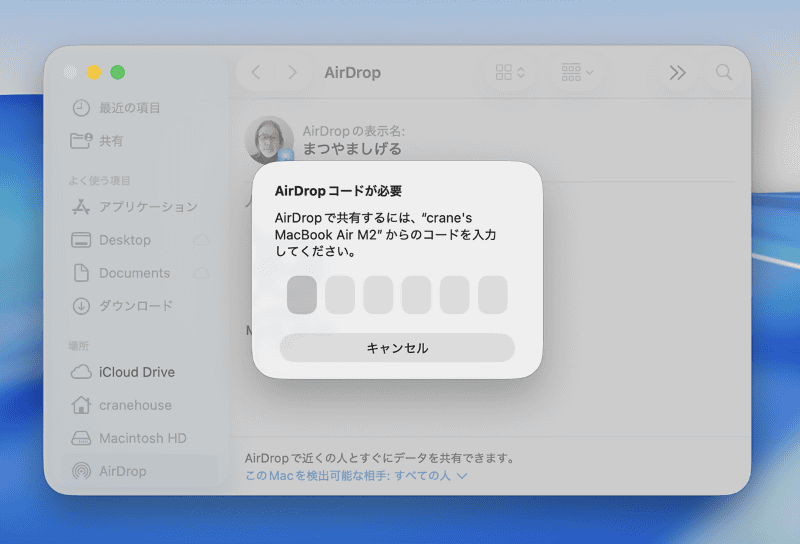
Task: Click the fifth AirDrop code digit box
Action: (455, 295)
